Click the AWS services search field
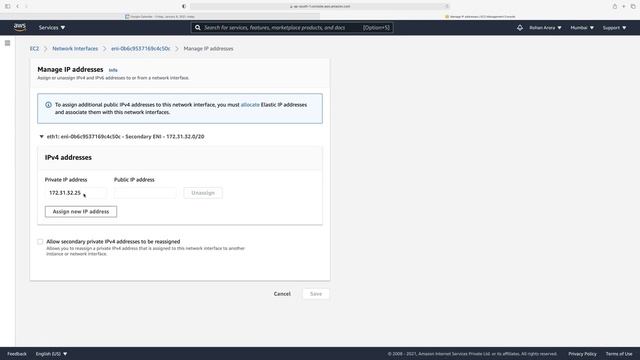Viewport: 640px width, 360px height. tap(292, 28)
